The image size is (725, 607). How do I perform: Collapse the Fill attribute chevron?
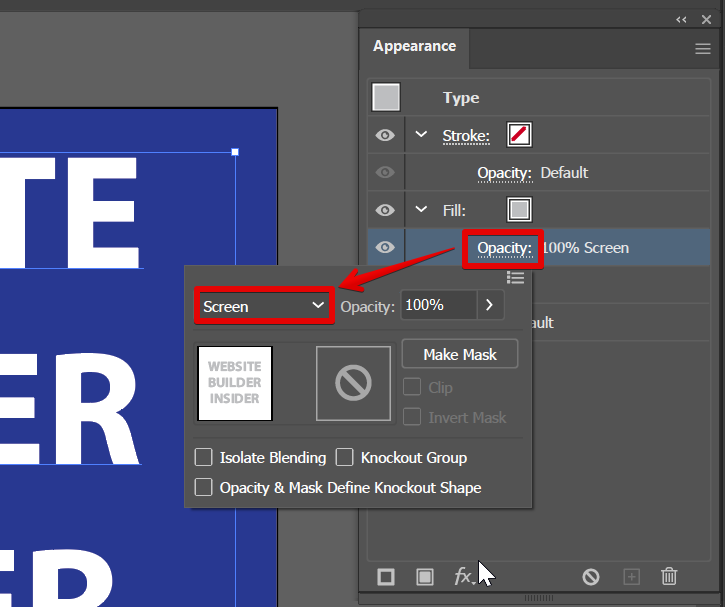(x=421, y=210)
